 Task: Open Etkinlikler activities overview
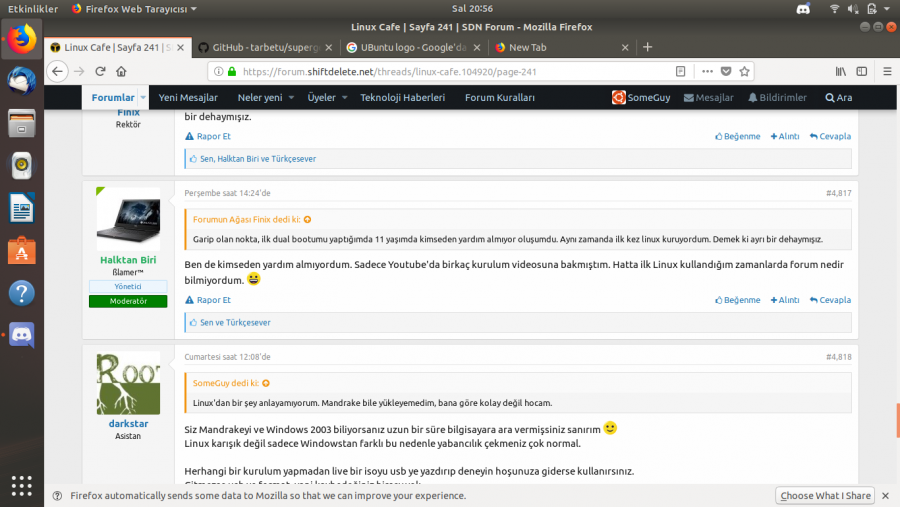tap(33, 9)
